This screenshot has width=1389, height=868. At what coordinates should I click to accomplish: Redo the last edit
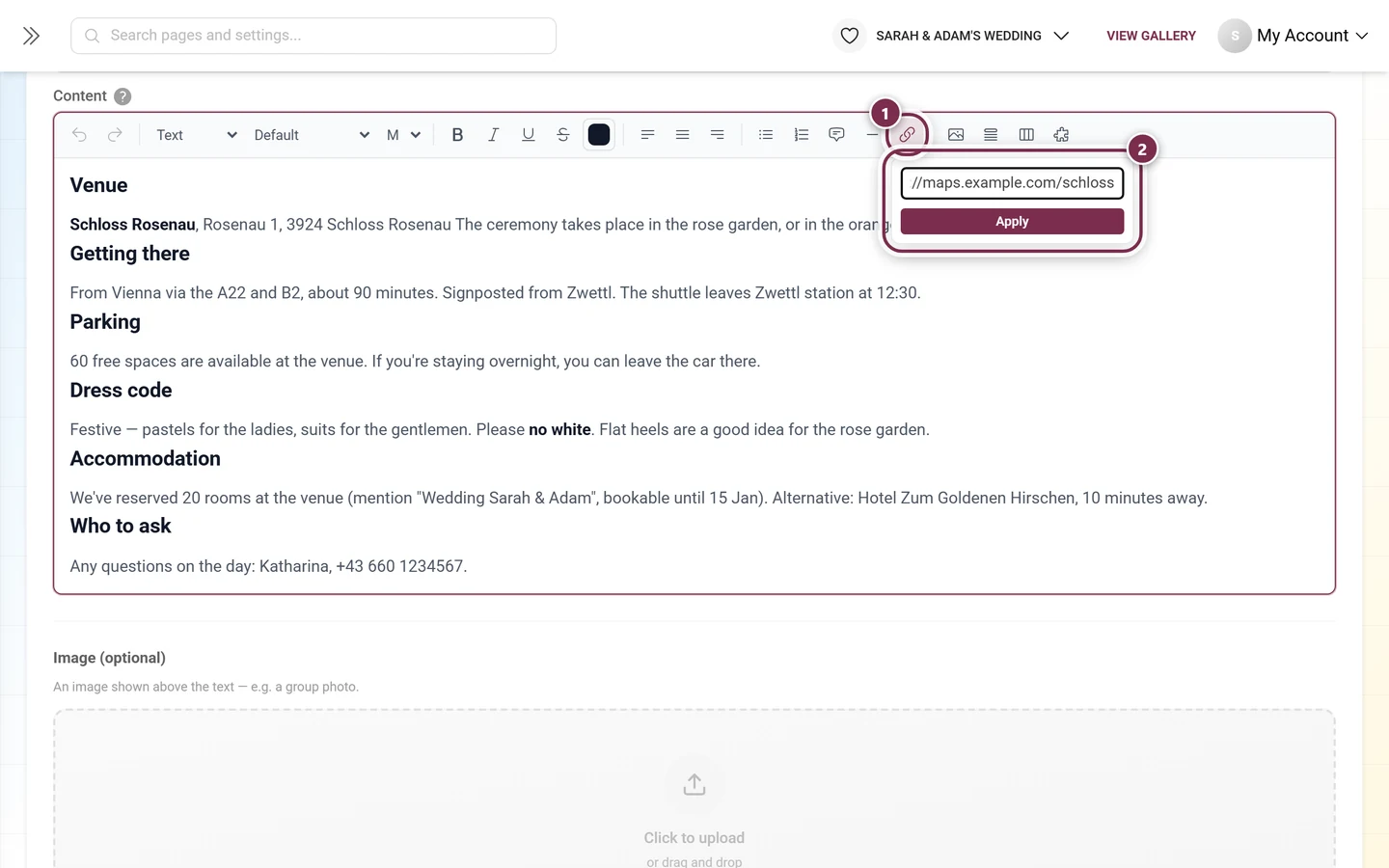pyautogui.click(x=115, y=135)
